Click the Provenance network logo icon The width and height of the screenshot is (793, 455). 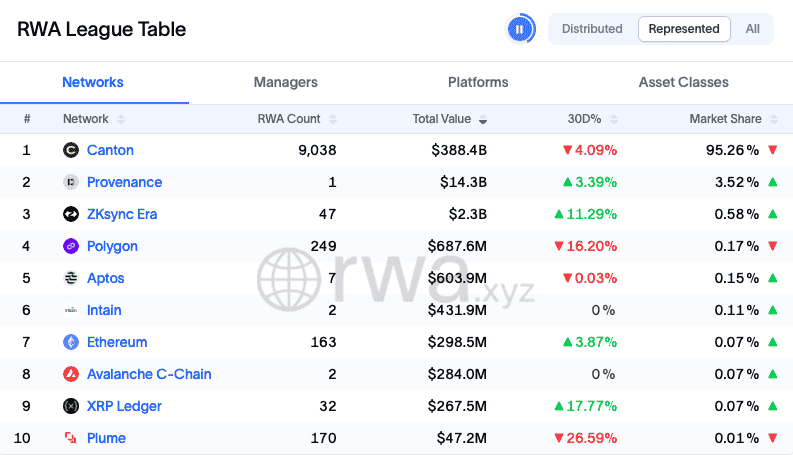tap(71, 182)
